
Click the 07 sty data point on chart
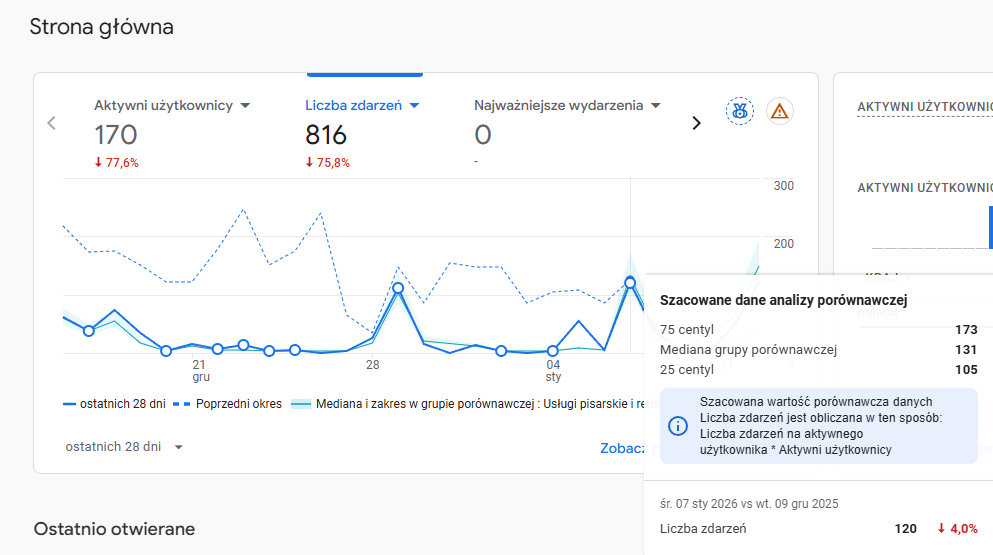point(630,283)
